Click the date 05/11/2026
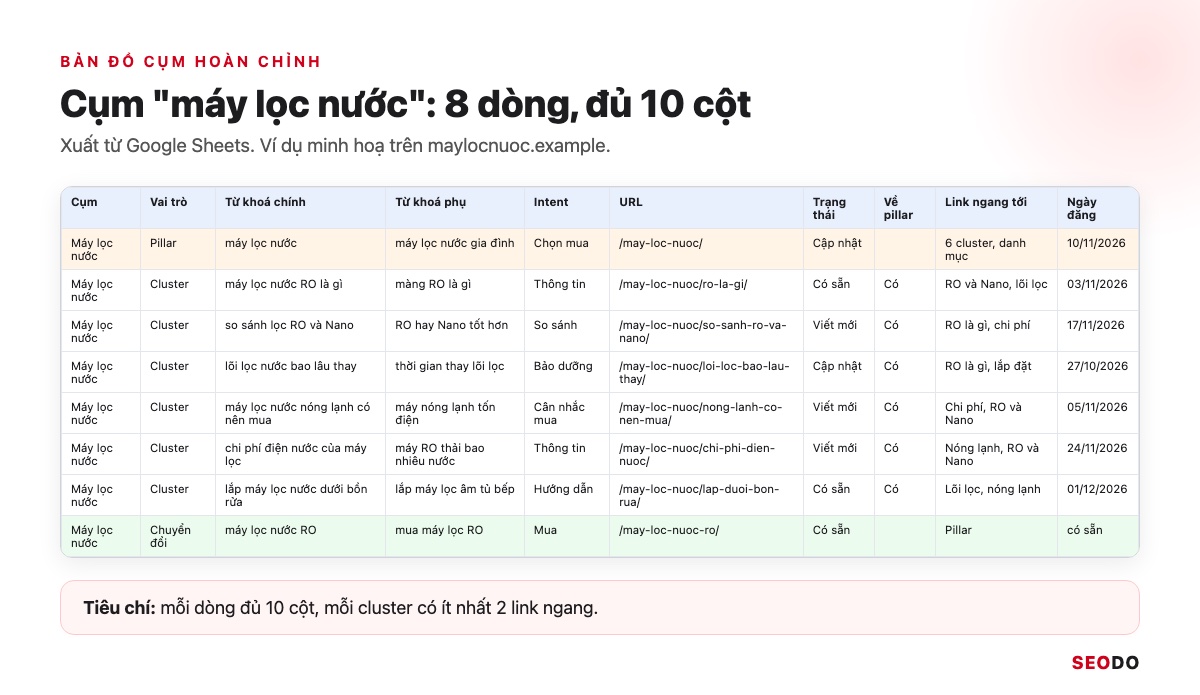1200x695 pixels. click(1097, 407)
